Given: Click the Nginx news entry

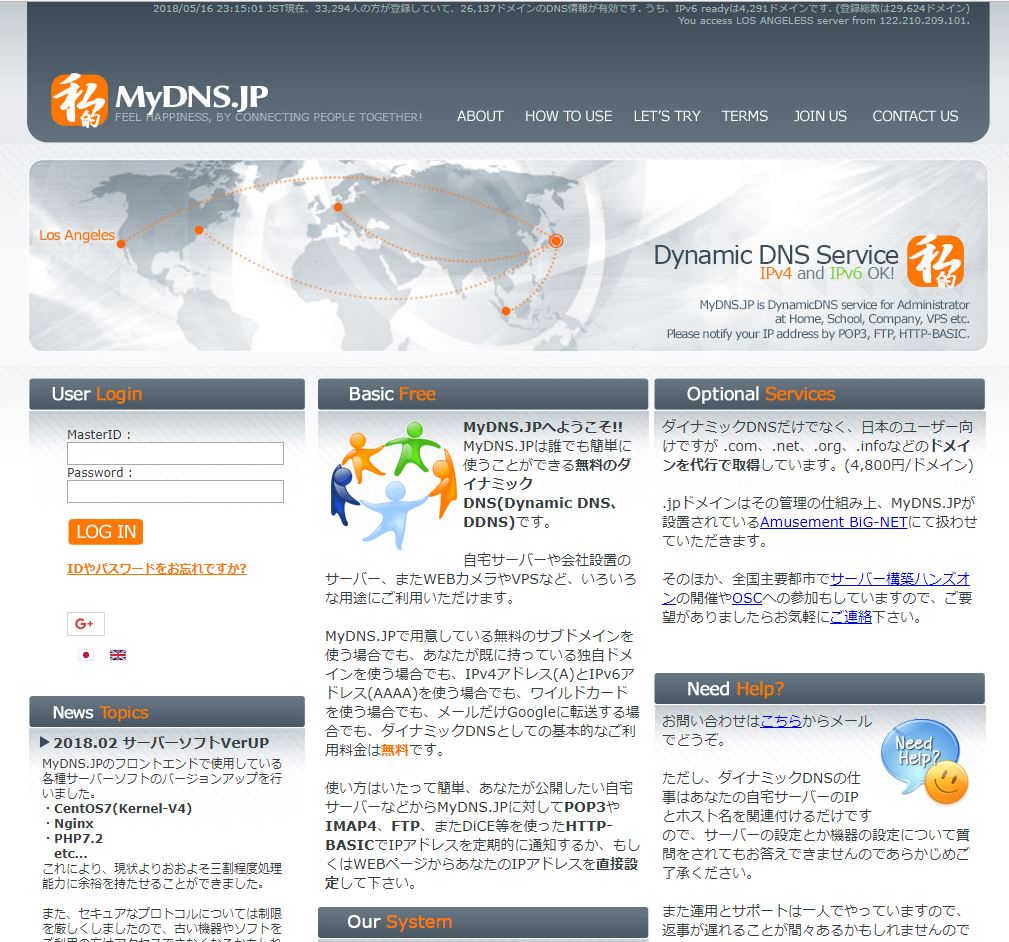Looking at the screenshot, I should pyautogui.click(x=73, y=824).
